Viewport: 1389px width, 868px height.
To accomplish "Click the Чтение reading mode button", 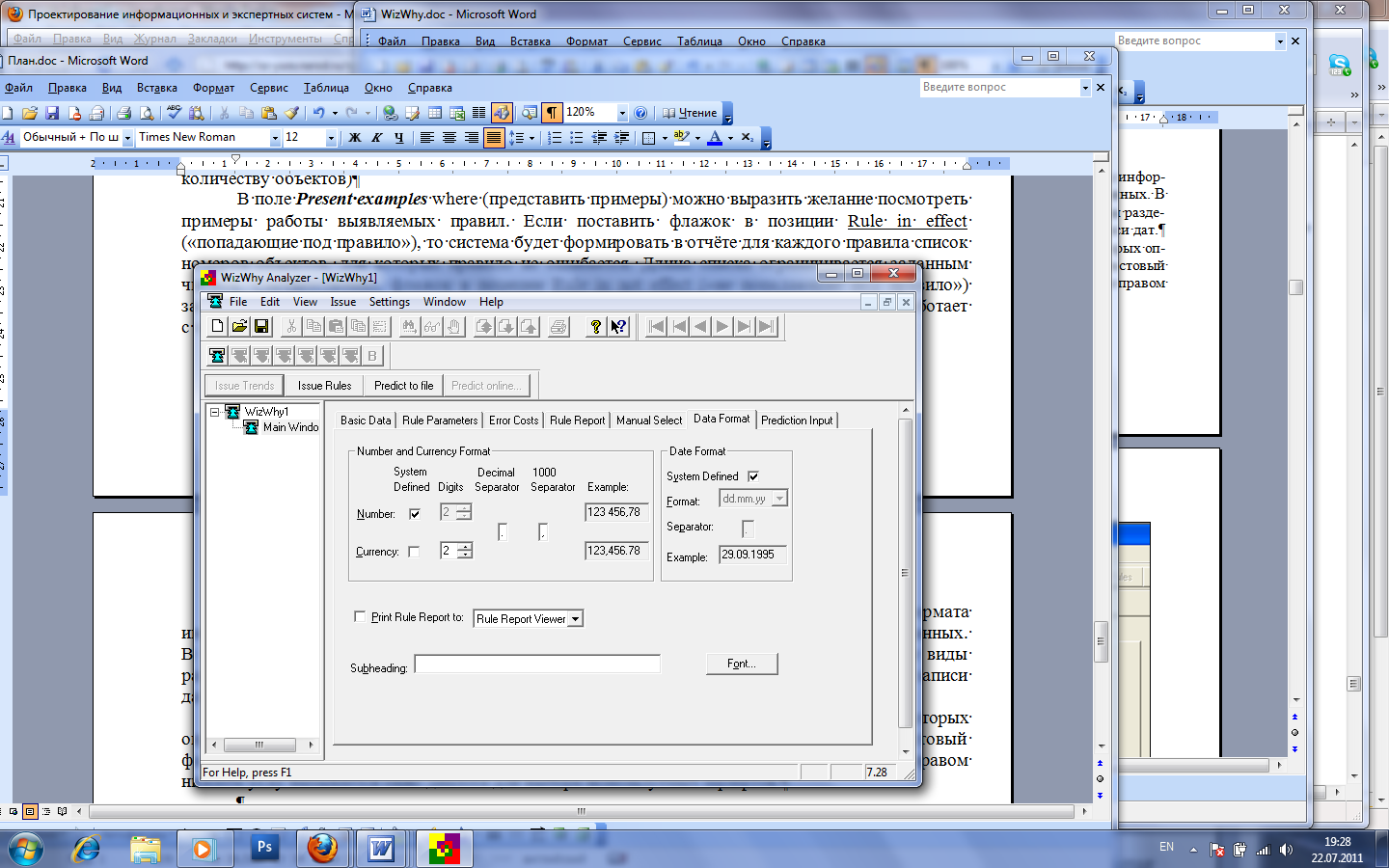I will [x=690, y=113].
